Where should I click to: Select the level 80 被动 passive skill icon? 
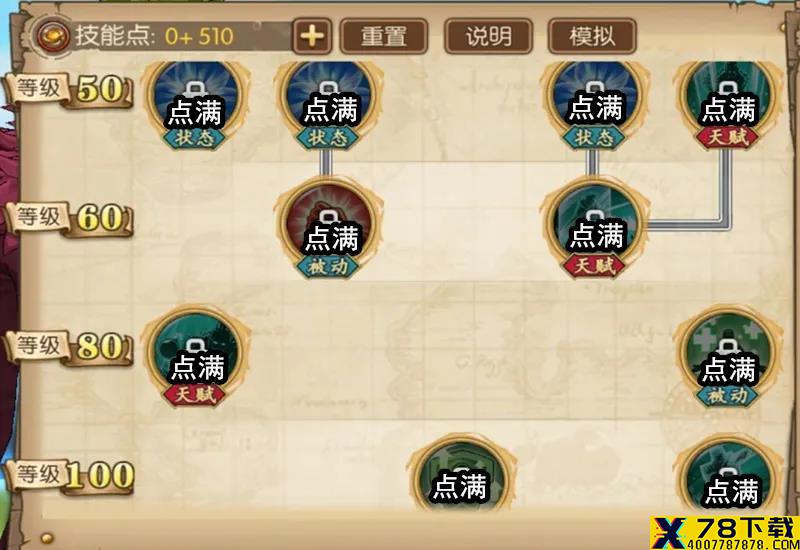coord(728,356)
